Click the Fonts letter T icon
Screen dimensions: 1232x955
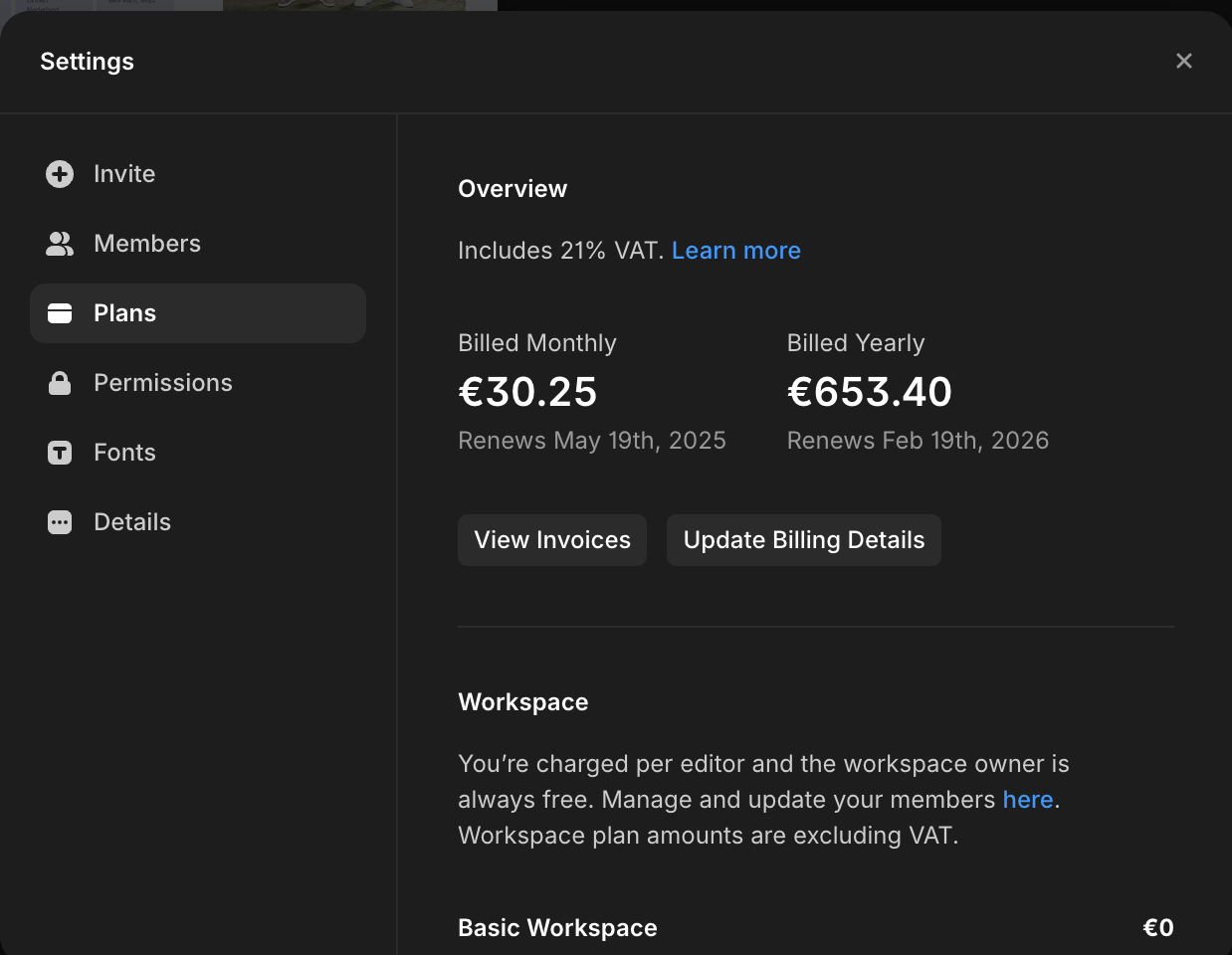click(60, 453)
